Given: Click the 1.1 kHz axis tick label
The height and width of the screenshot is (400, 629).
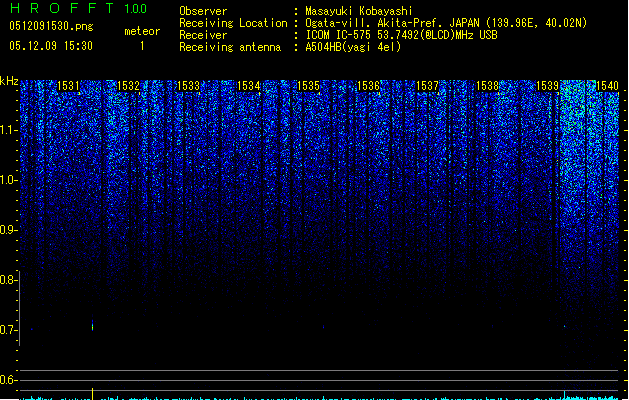Looking at the screenshot, I should pyautogui.click(x=8, y=130).
